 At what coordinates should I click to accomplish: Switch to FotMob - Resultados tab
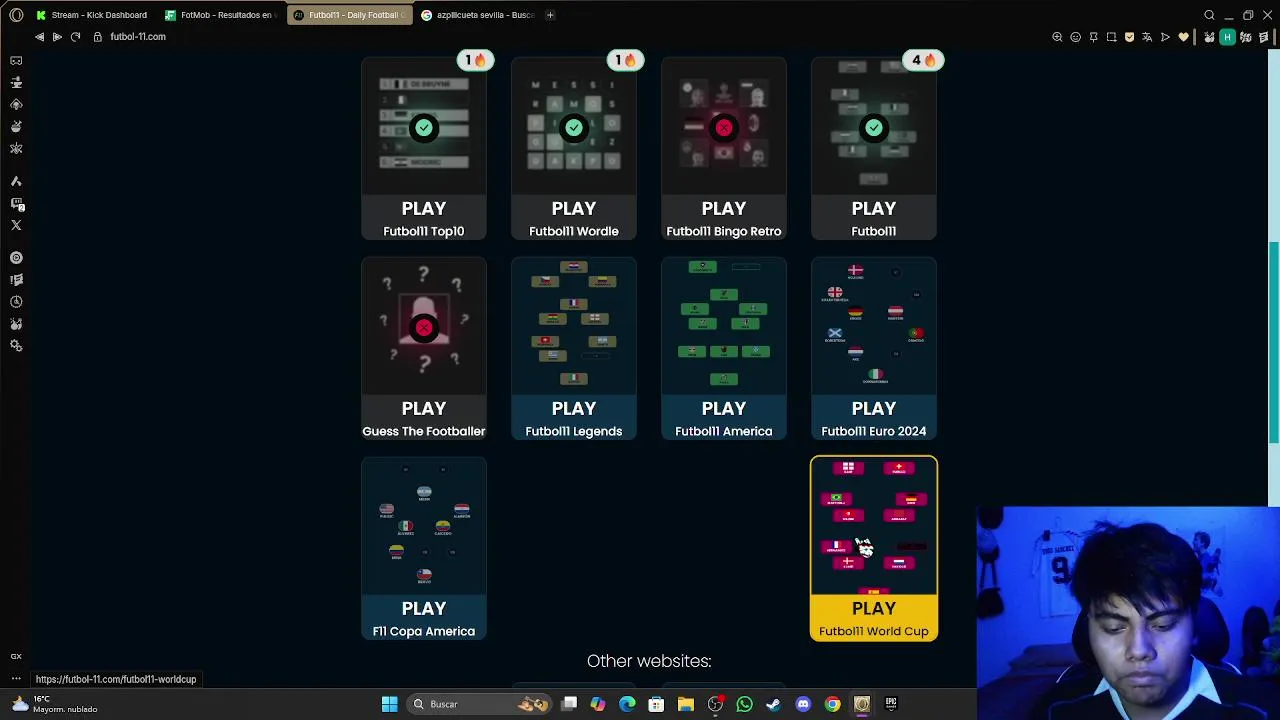pos(221,15)
